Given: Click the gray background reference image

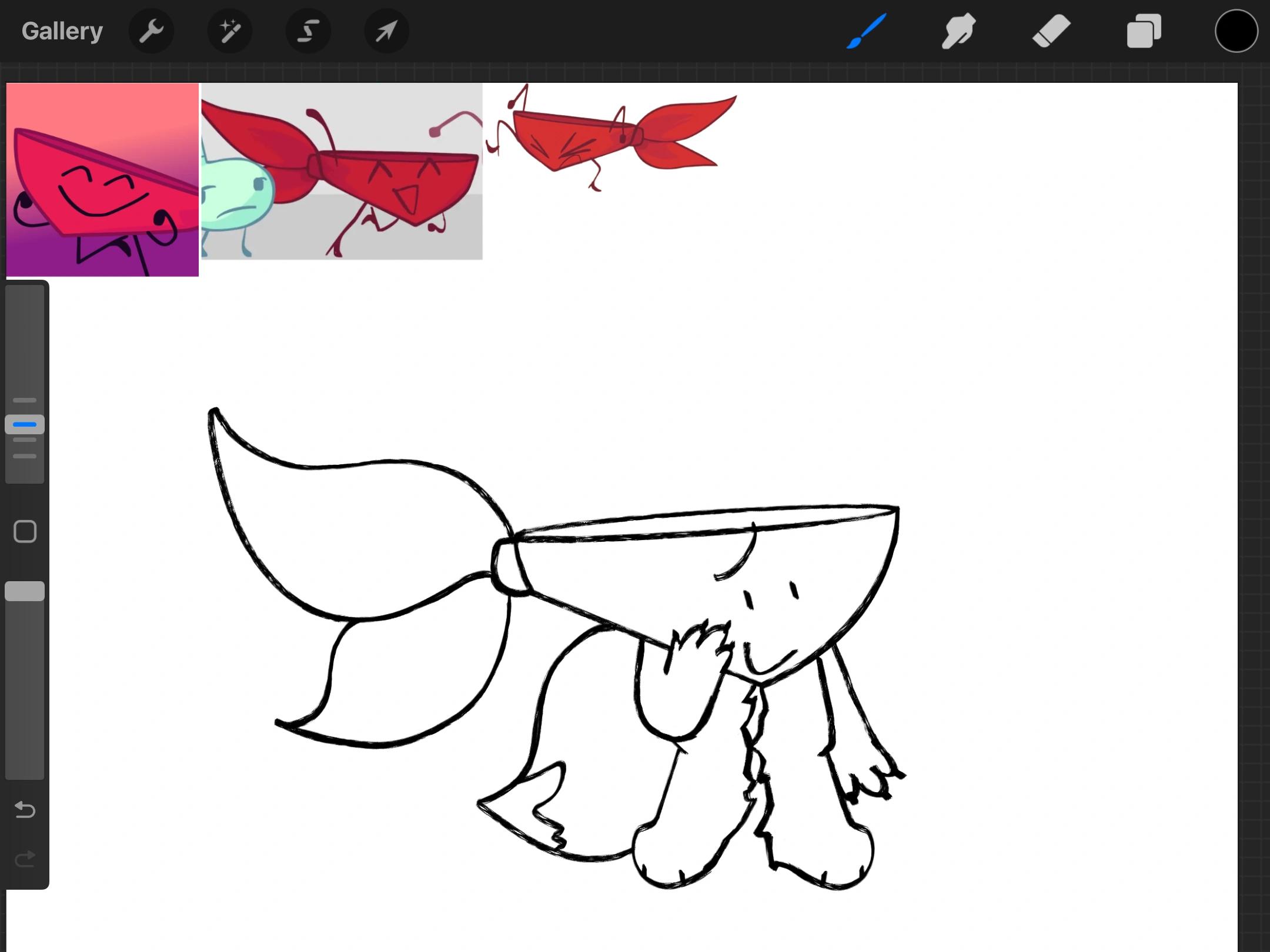Looking at the screenshot, I should pos(342,171).
